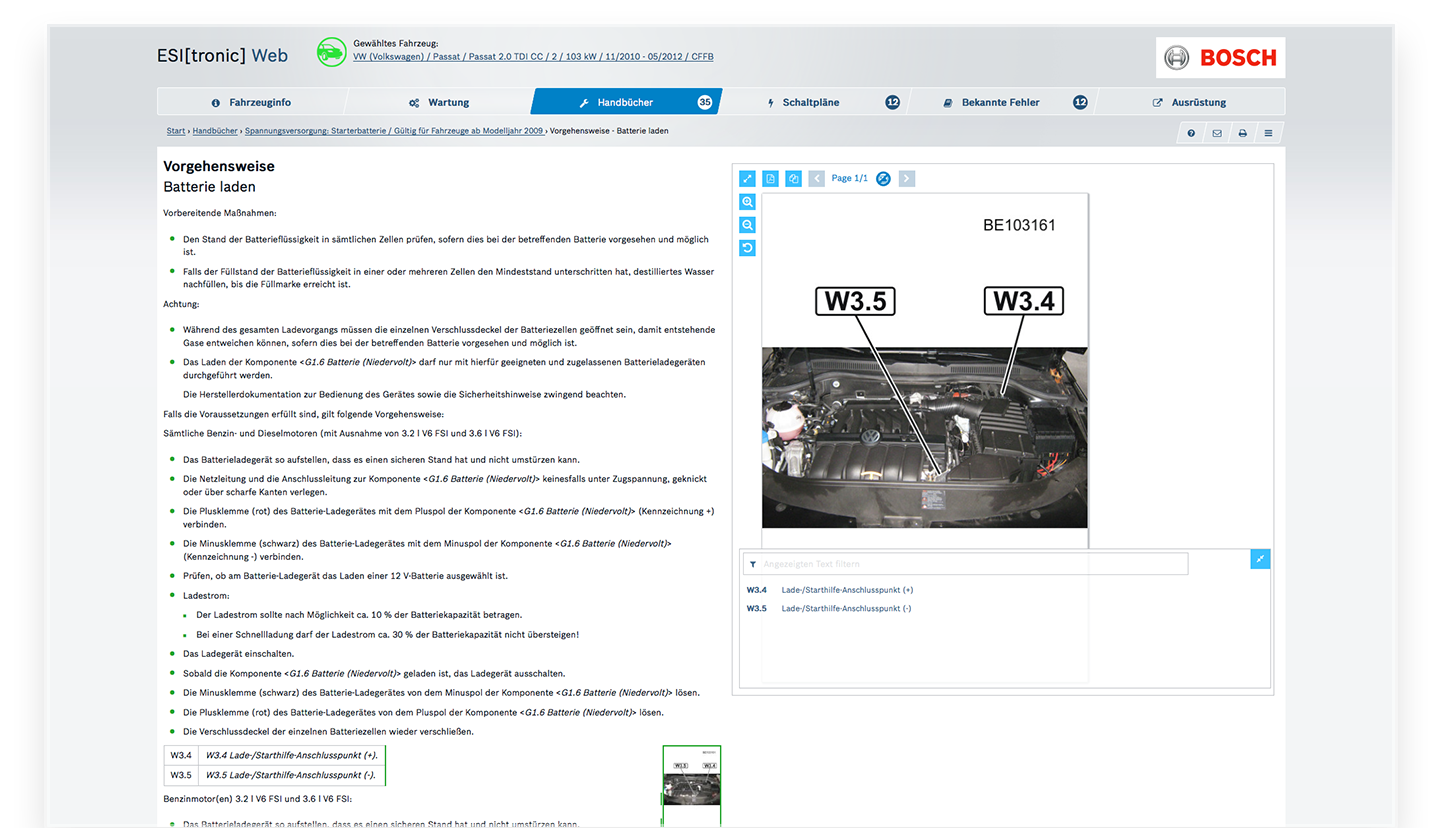This screenshot has height=828, width=1440.
Task: Click the 'Vorgehensweise' heading
Action: click(x=219, y=167)
